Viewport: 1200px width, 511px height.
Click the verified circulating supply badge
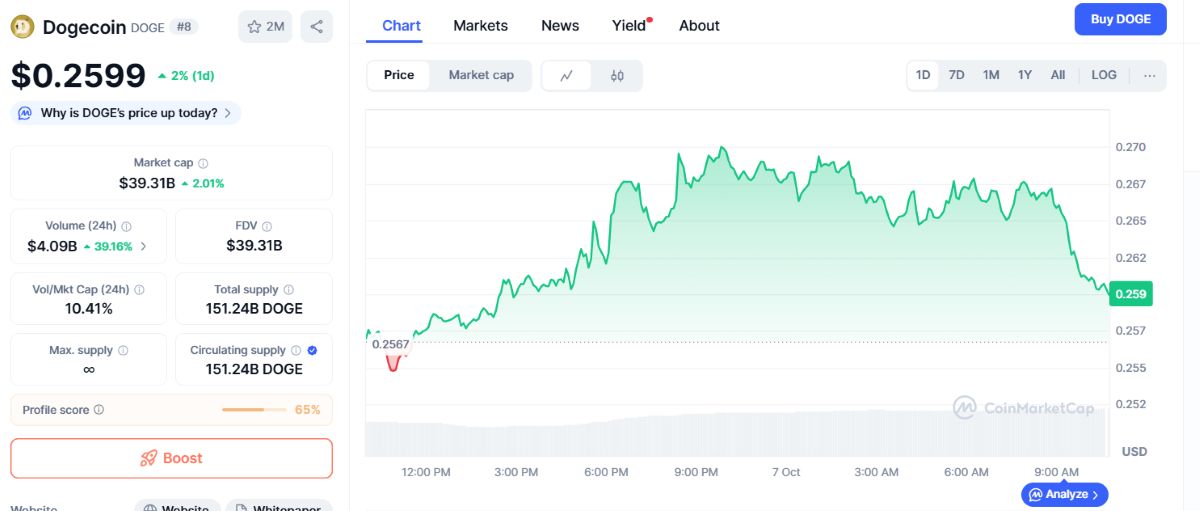[x=312, y=351]
